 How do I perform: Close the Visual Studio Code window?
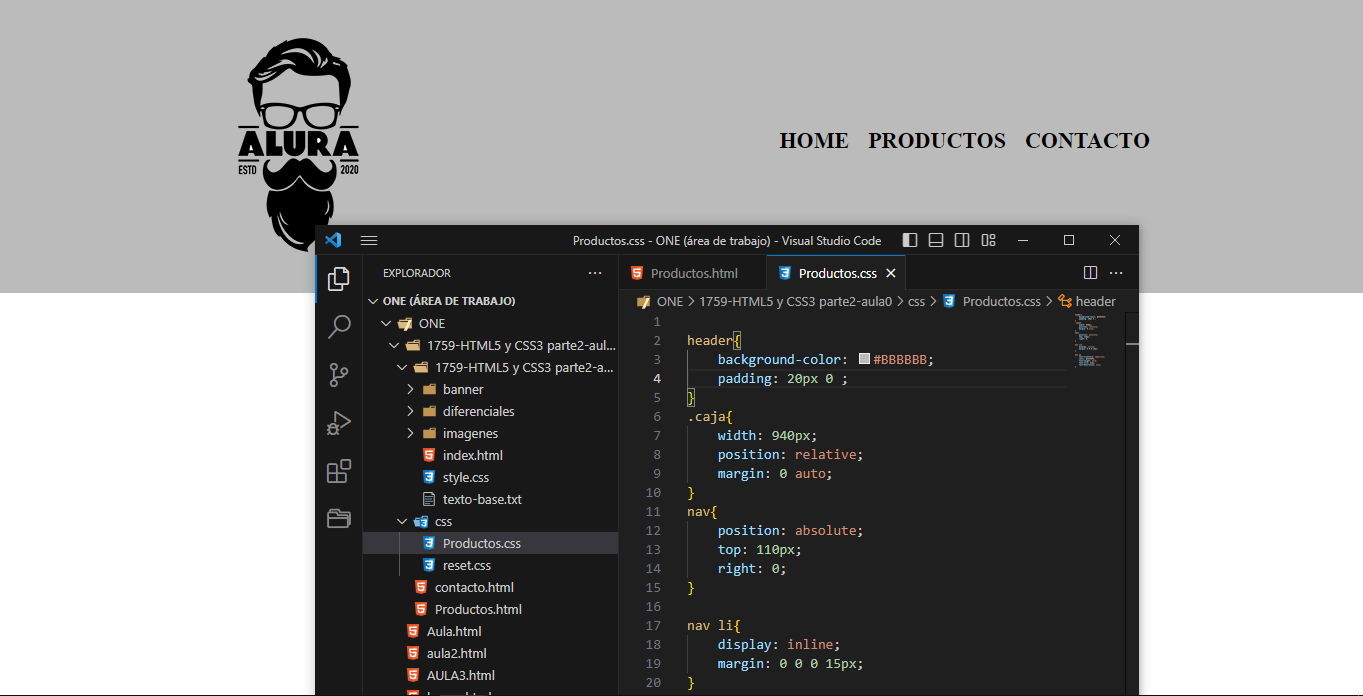tap(1115, 240)
